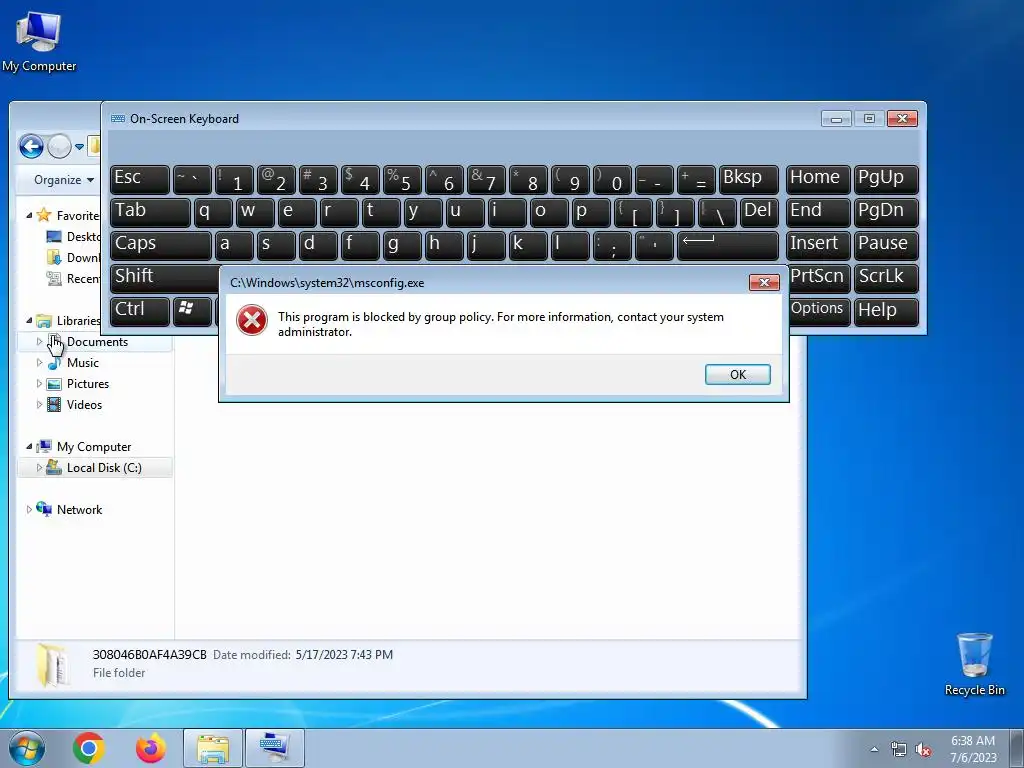The image size is (1024, 768).
Task: Expand the Pictures library node
Action: 39,383
